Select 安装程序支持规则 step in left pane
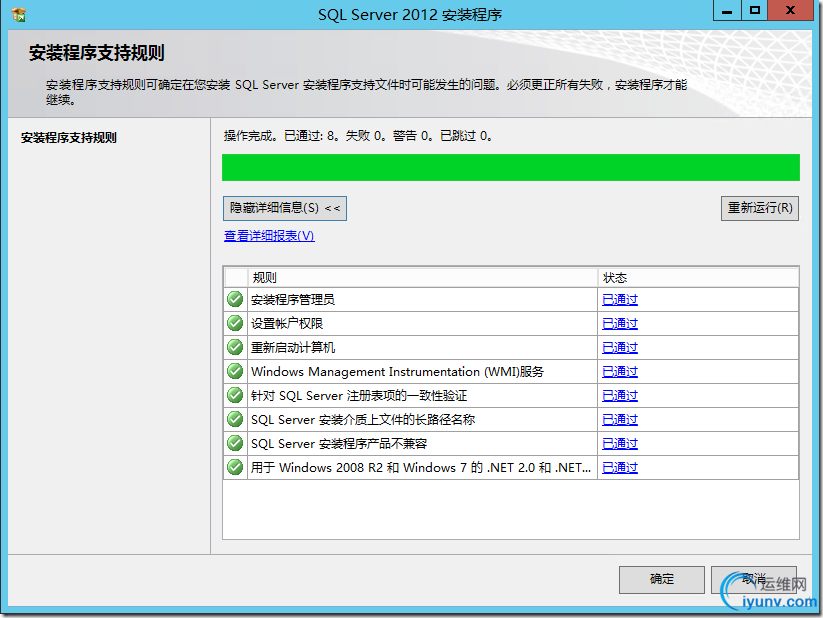Viewport: 823px width, 618px height. [x=69, y=138]
